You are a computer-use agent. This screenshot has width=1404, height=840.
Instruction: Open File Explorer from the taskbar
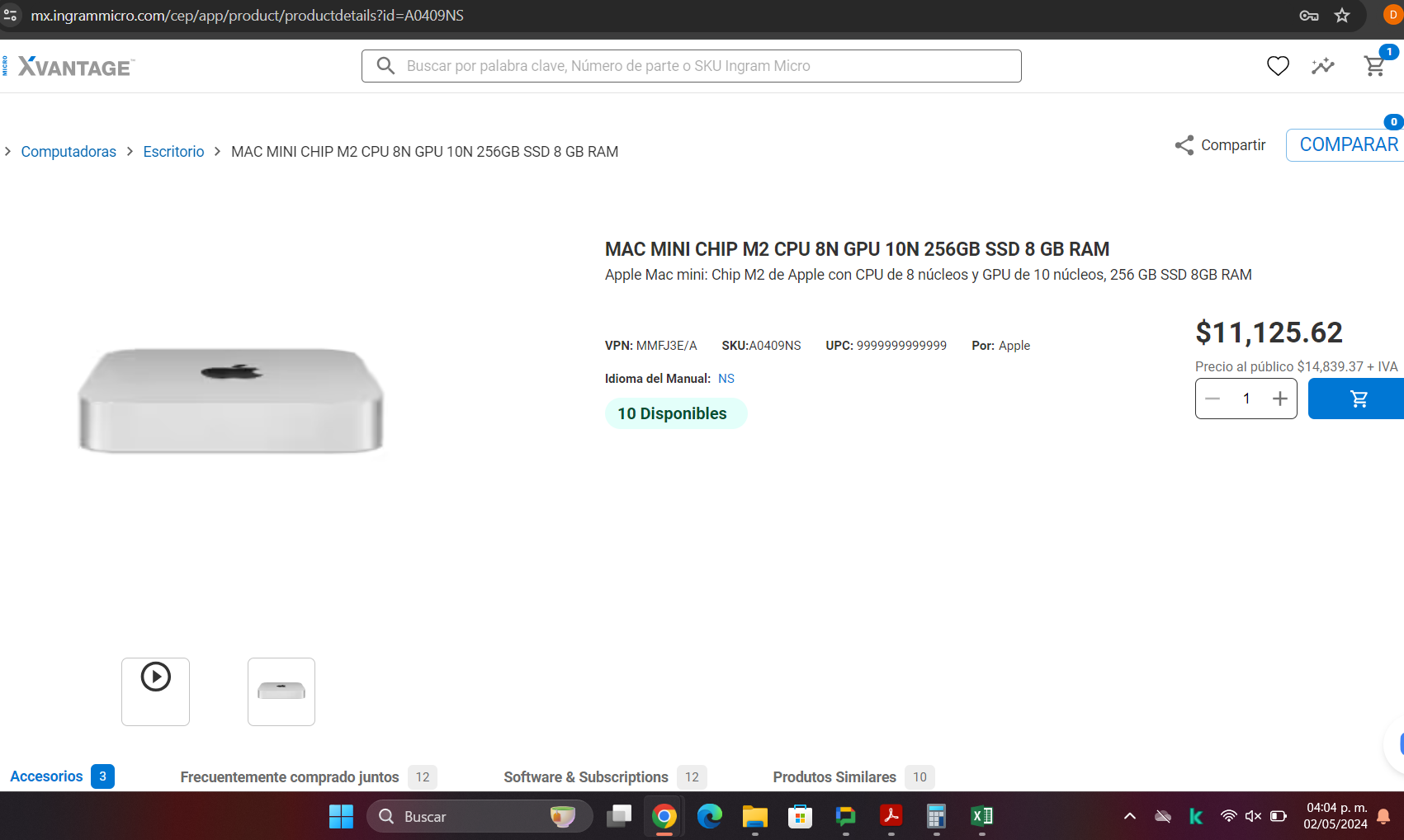click(x=755, y=816)
